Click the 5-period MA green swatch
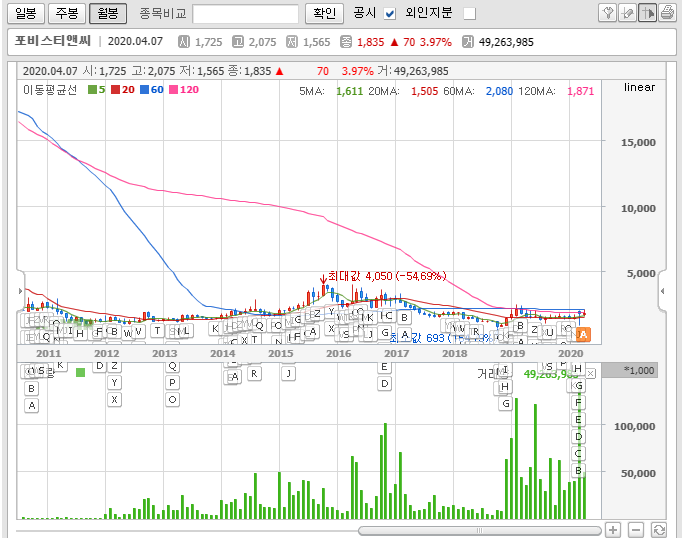Viewport: 689px width, 538px height. click(x=92, y=90)
